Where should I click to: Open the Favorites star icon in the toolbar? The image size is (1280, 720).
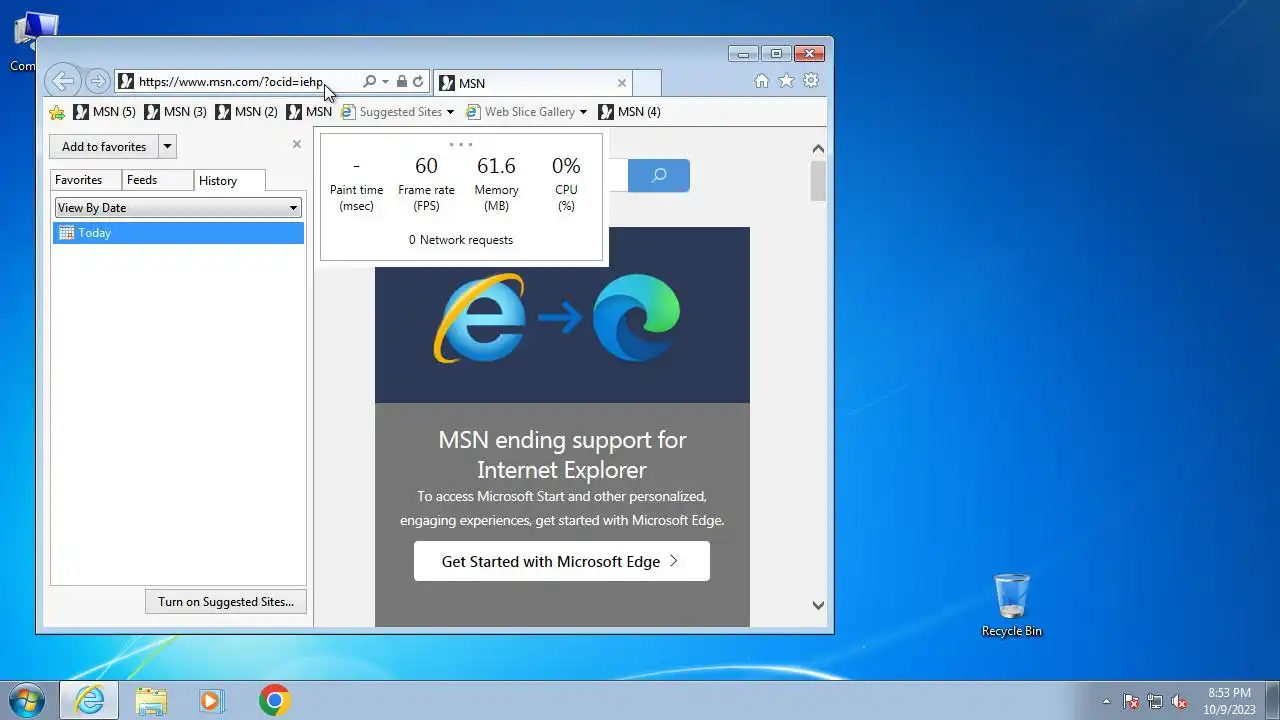point(787,81)
